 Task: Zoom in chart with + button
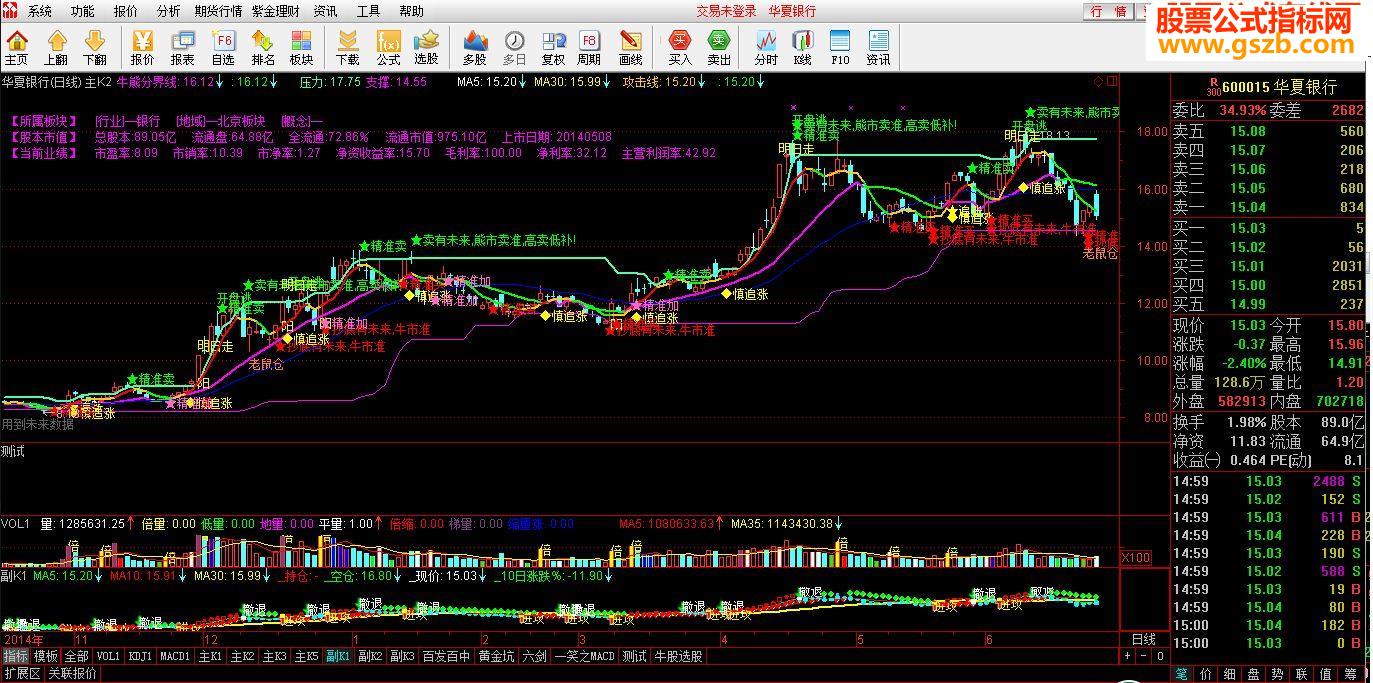tap(1128, 657)
